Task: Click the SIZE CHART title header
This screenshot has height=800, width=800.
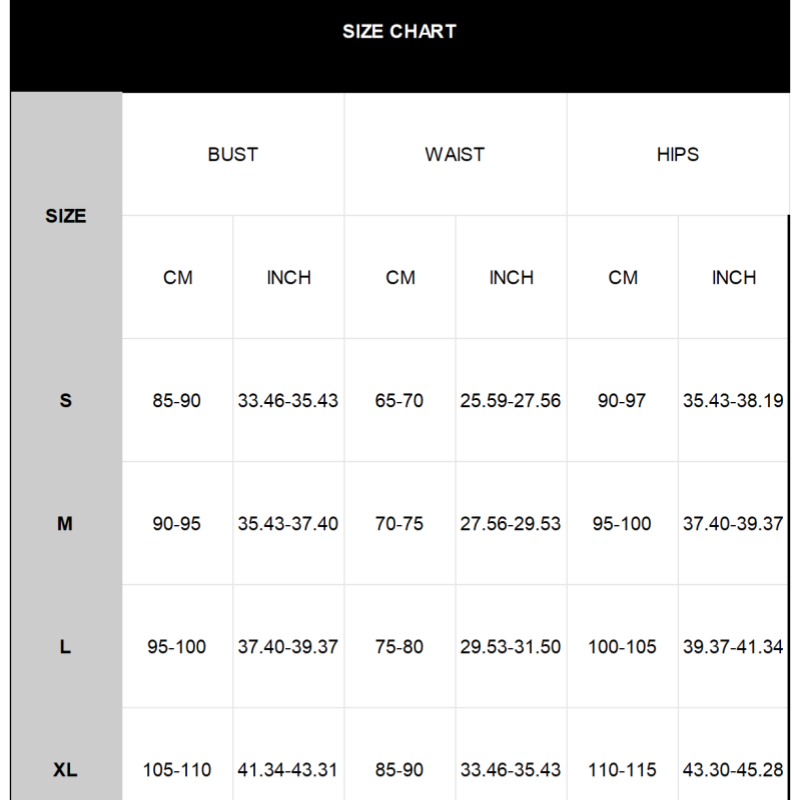Action: tap(399, 31)
